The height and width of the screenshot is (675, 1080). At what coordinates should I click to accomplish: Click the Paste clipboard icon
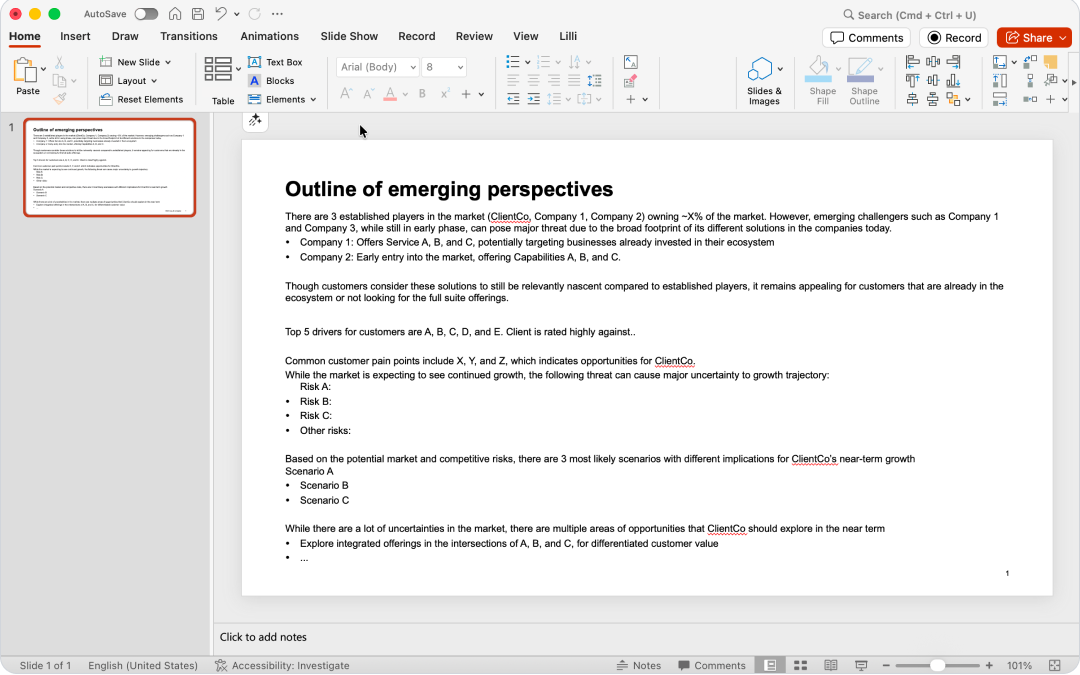25,70
